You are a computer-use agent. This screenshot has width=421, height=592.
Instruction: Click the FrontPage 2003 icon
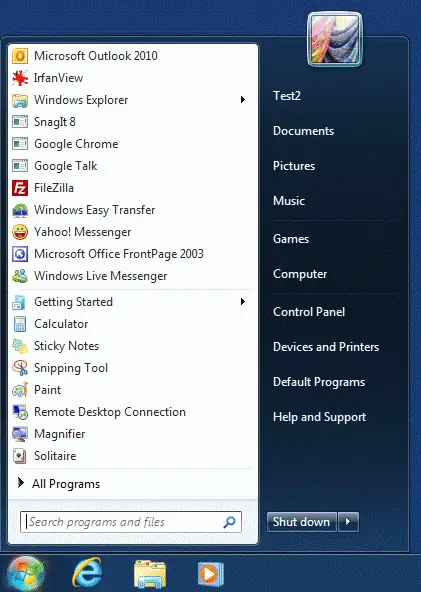coord(20,254)
